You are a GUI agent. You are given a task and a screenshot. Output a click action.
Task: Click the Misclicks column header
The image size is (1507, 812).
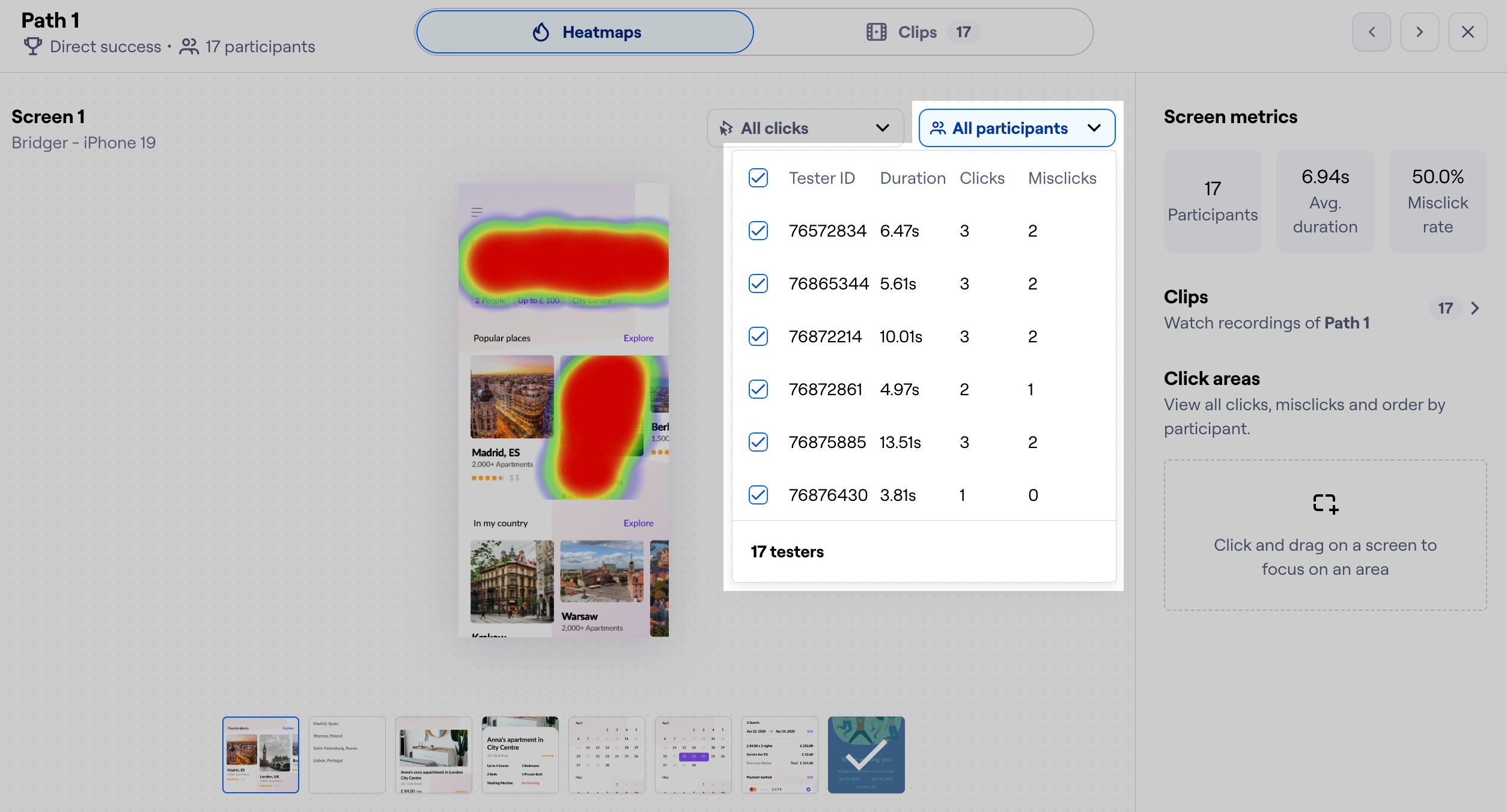tap(1062, 178)
